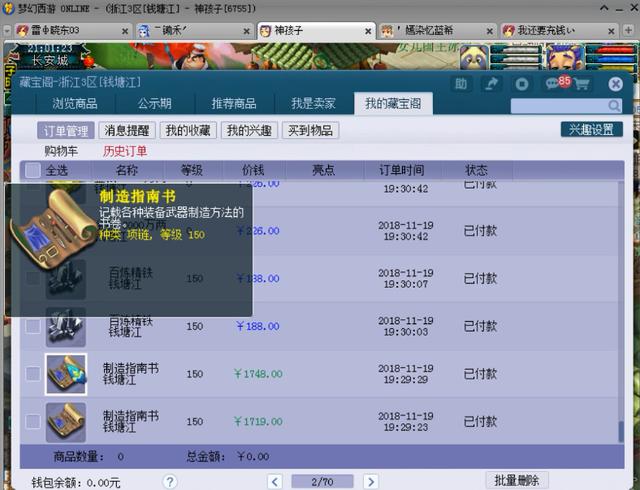Click the ￥1748.00 price text
The image size is (640, 490).
[x=258, y=374]
